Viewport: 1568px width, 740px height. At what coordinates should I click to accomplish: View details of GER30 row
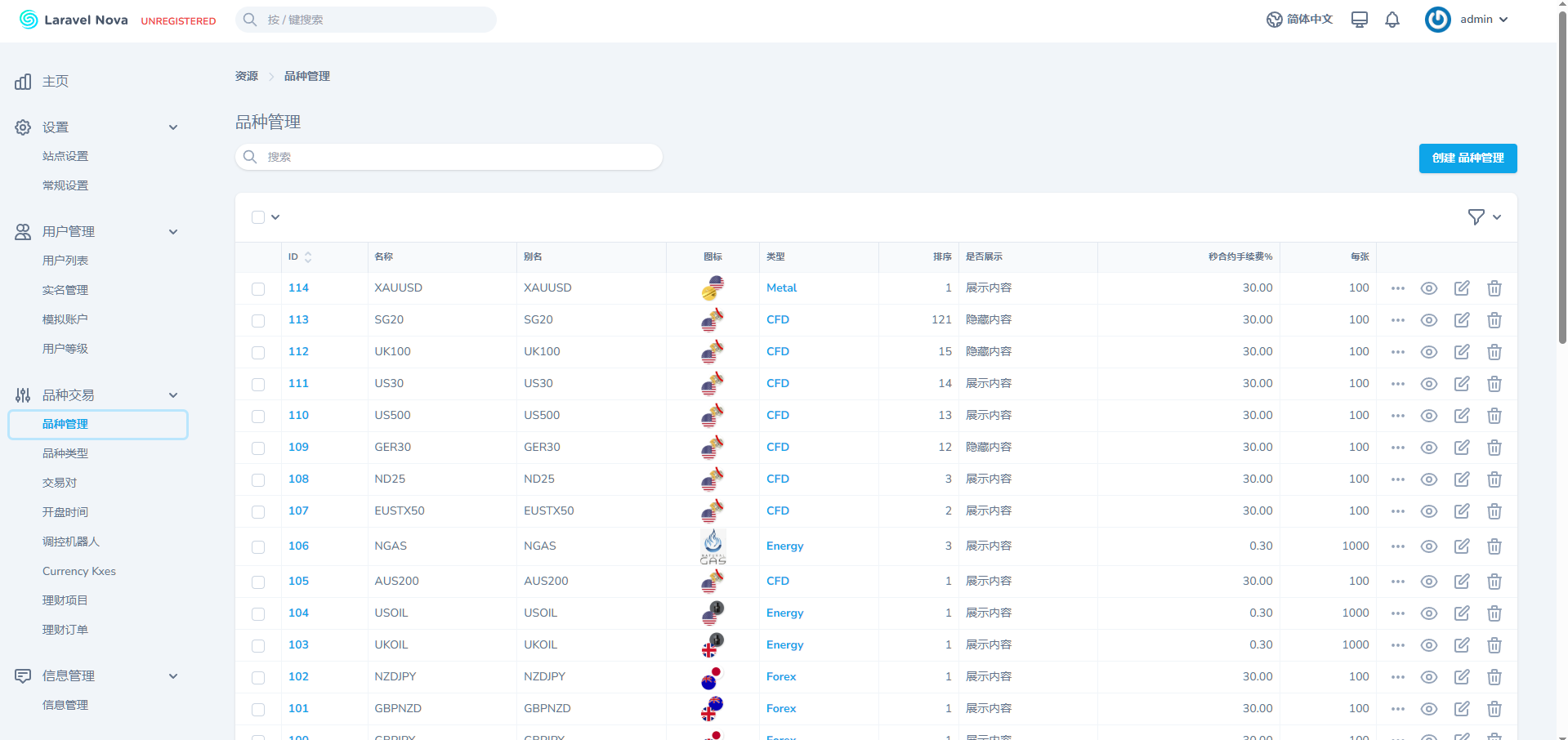[1429, 448]
